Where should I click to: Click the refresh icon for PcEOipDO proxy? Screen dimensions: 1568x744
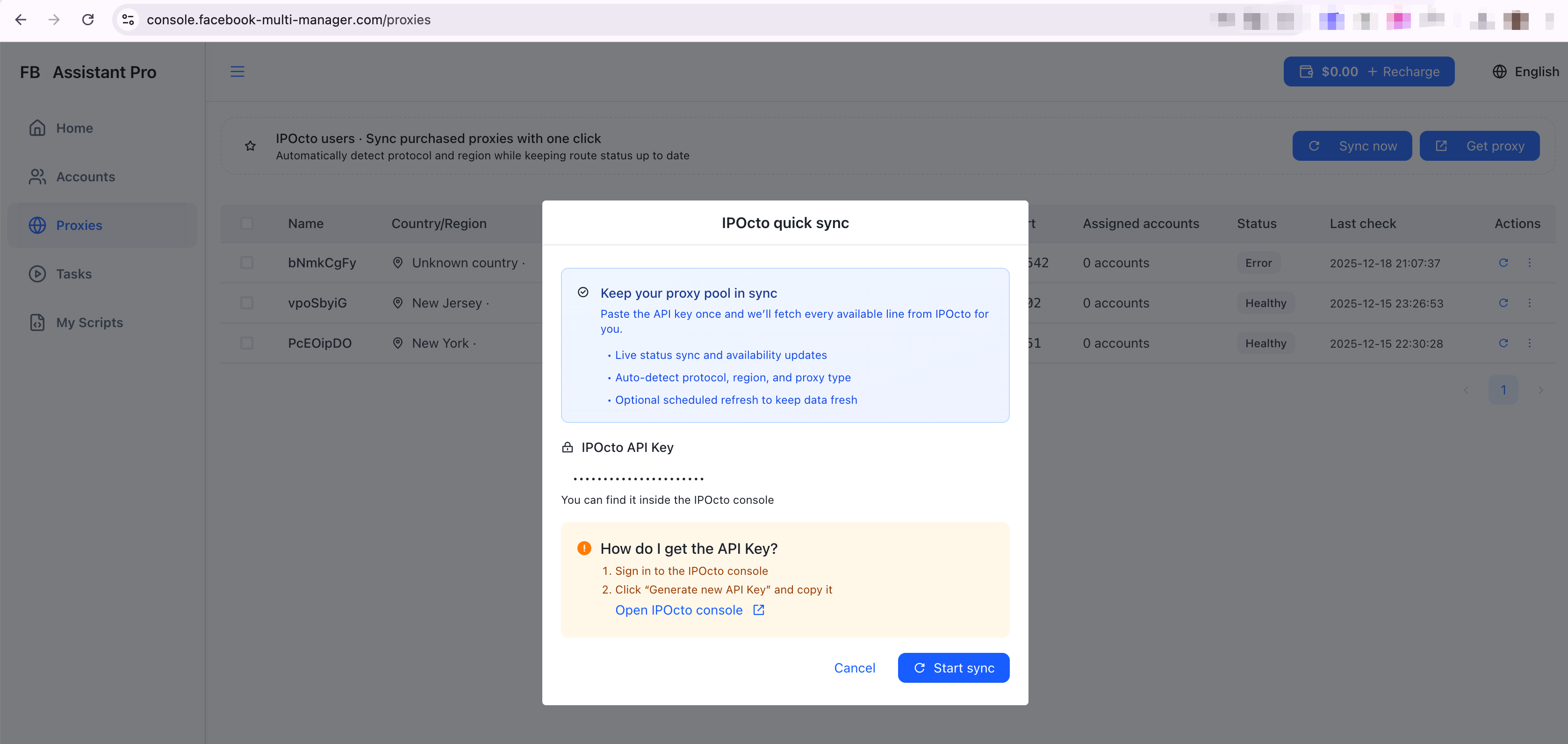1503,343
